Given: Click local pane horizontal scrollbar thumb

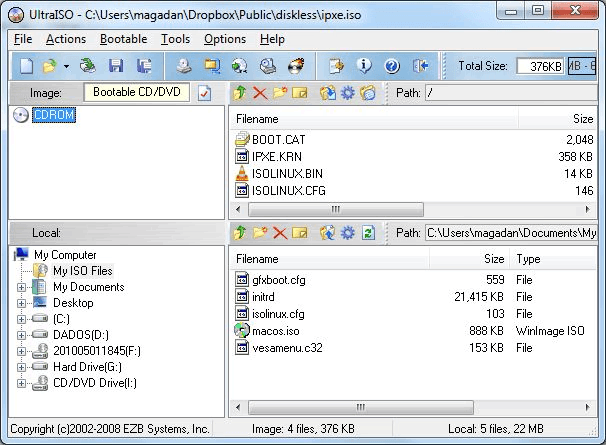Looking at the screenshot, I should tap(361, 407).
